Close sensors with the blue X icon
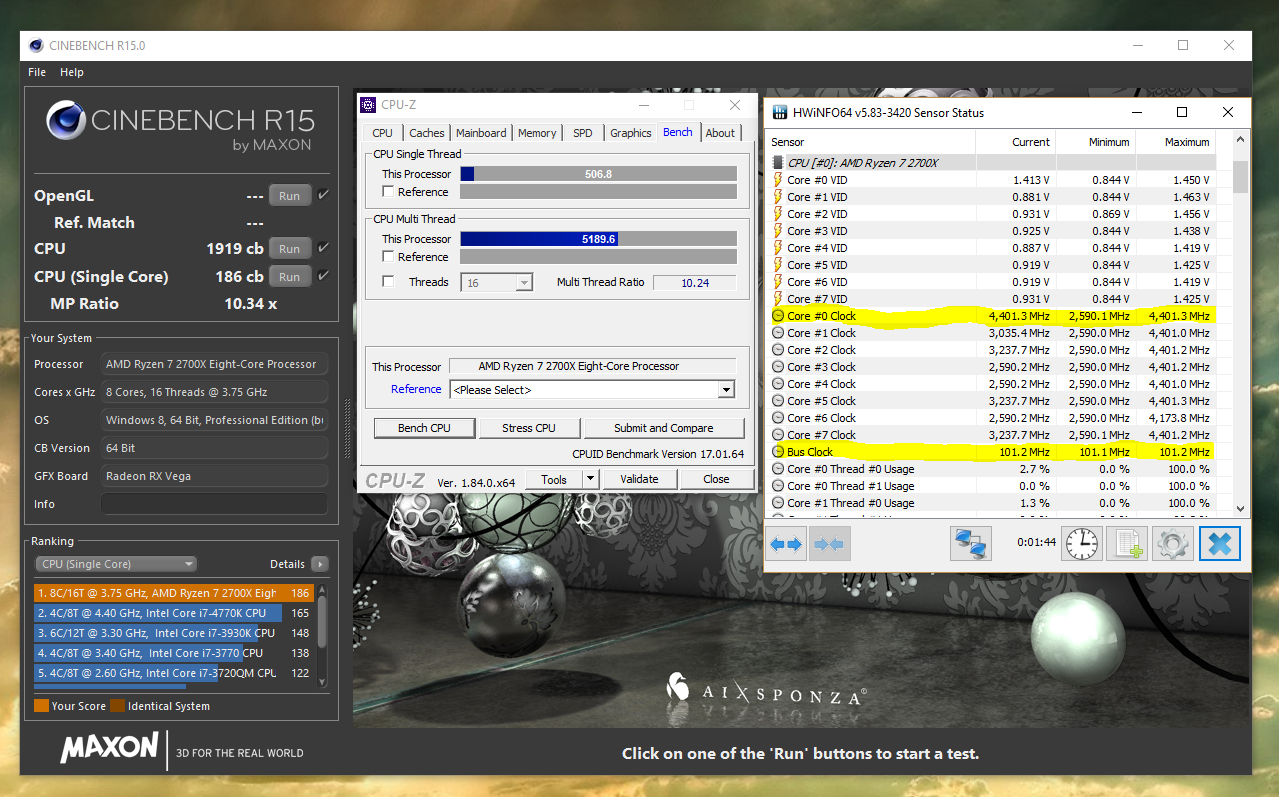This screenshot has height=797, width=1279. click(x=1220, y=544)
